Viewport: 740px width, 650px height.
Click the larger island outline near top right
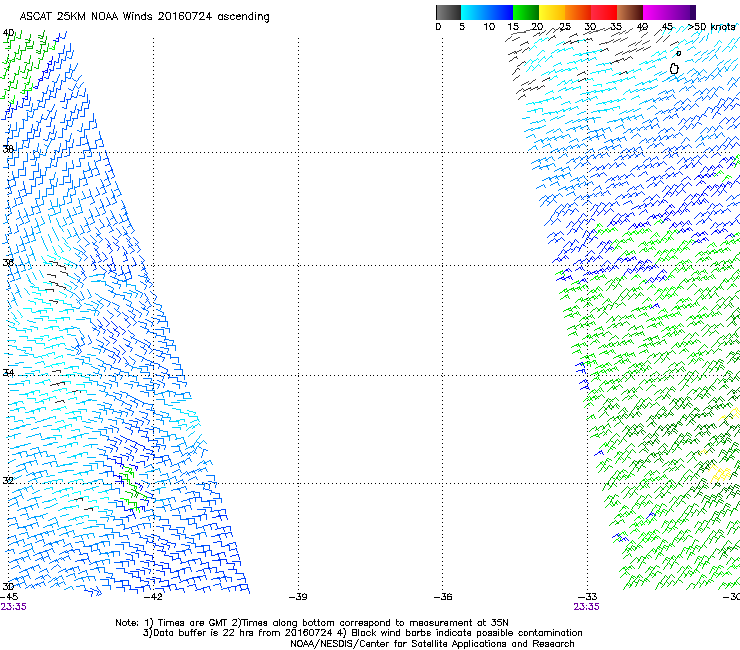(674, 69)
